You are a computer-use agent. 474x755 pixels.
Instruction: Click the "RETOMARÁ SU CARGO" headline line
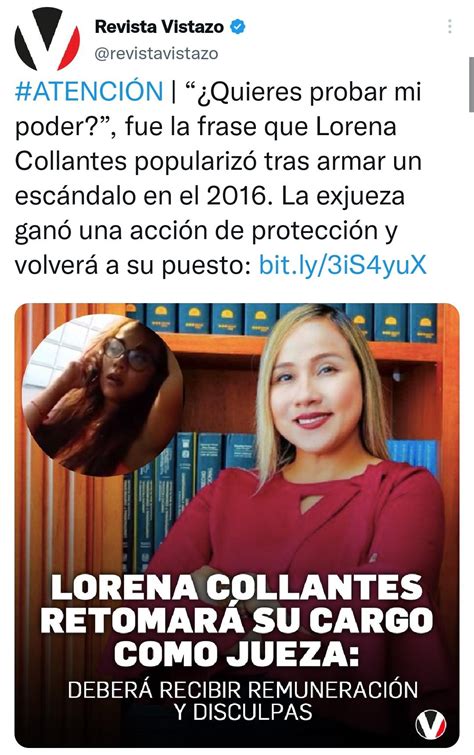(x=237, y=621)
